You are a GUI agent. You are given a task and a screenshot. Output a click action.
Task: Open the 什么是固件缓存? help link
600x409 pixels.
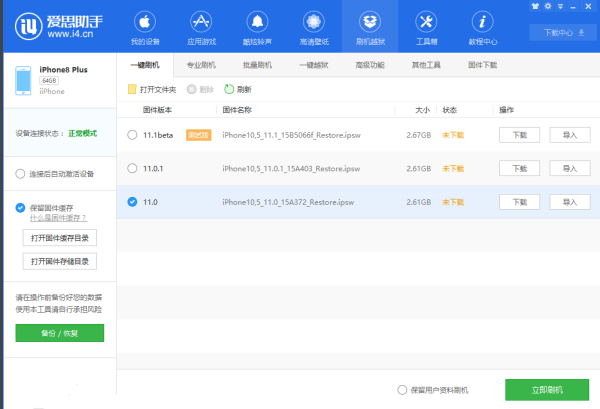point(58,218)
